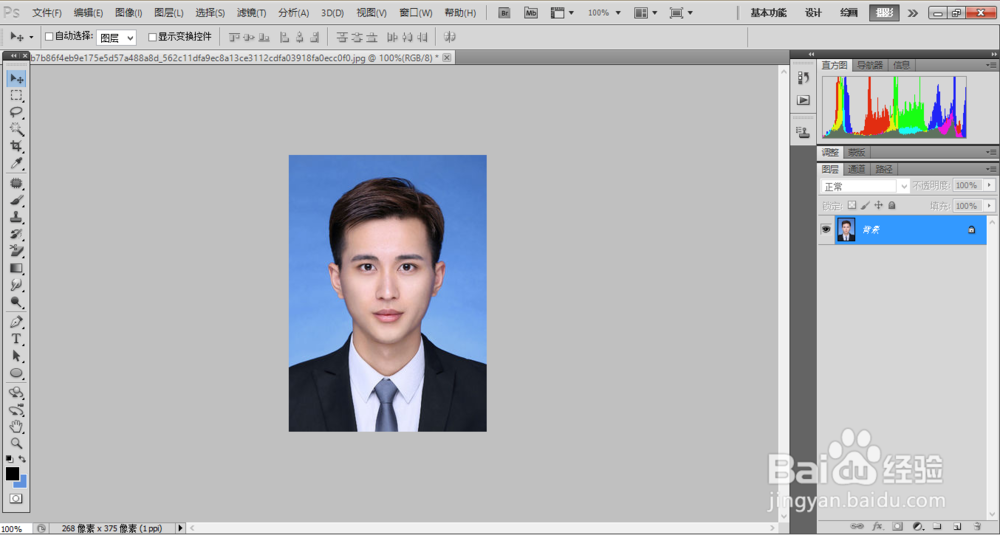Open the 选择(S) menu
1000x535 pixels.
[210, 13]
